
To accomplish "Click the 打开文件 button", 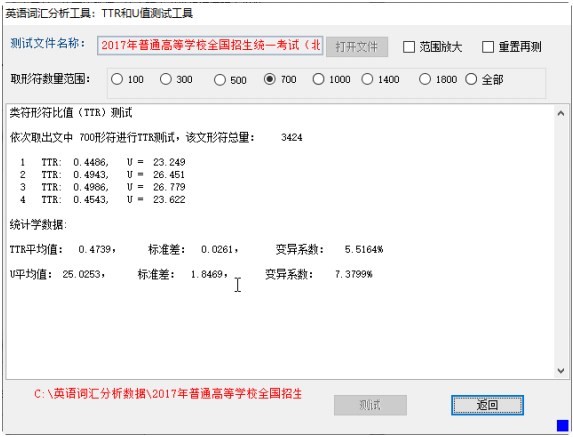I will click(x=357, y=47).
